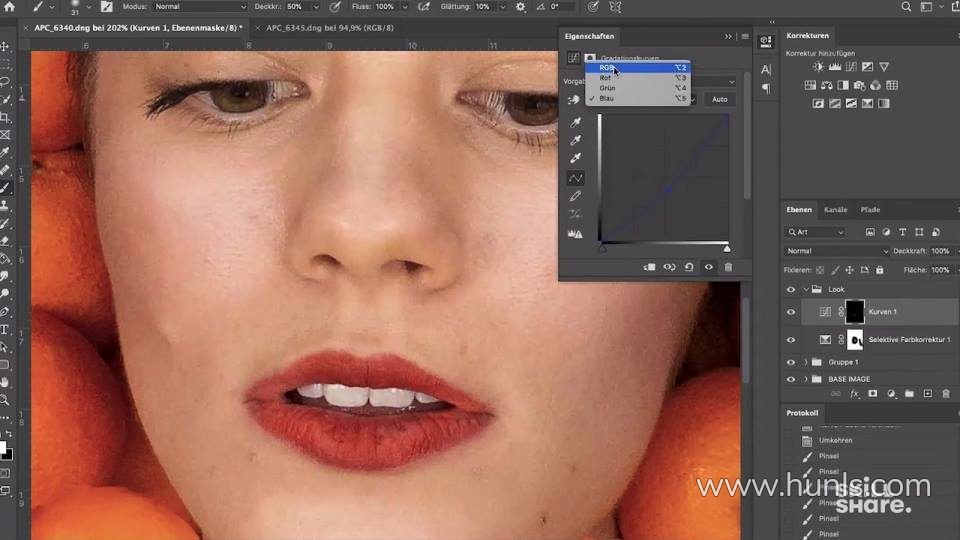This screenshot has height=540, width=960.
Task: Select the Clone Stamp tool
Action: [x=5, y=205]
